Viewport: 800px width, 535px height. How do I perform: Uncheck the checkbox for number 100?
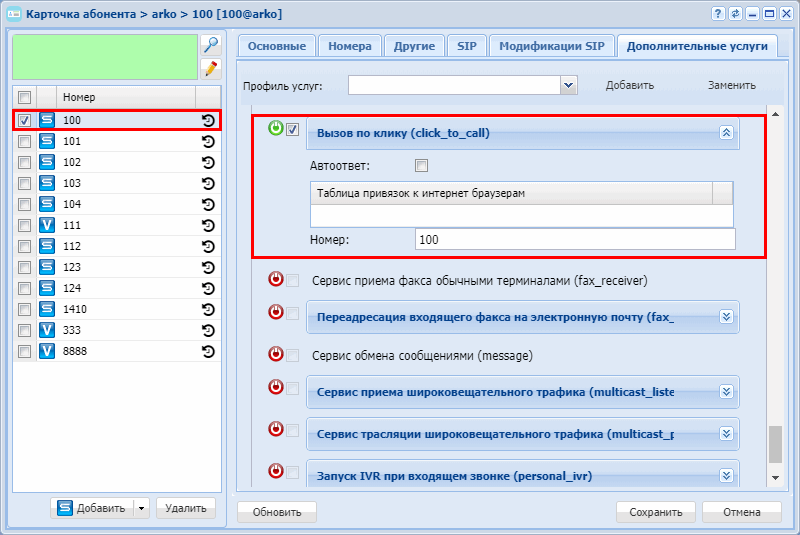24,120
